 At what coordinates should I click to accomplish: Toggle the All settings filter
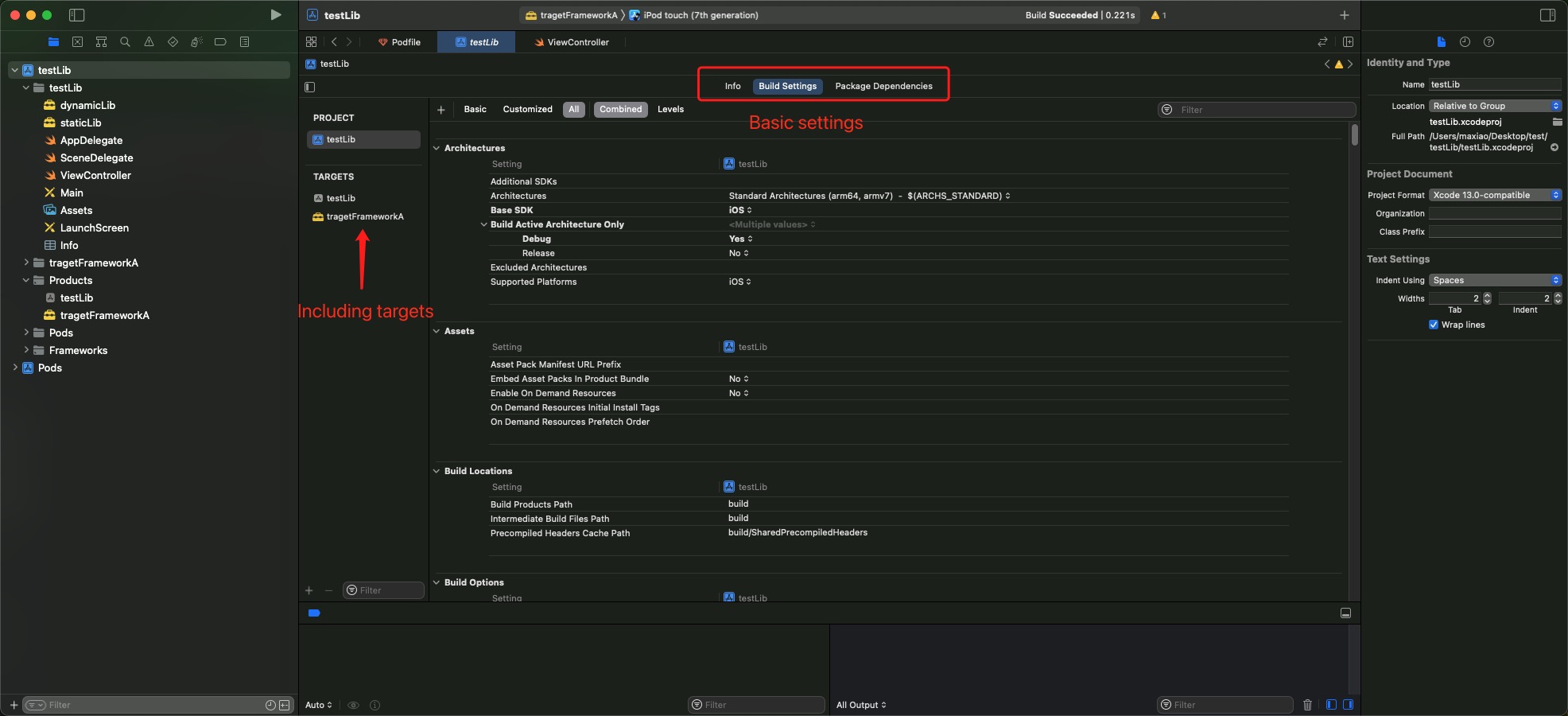click(574, 110)
